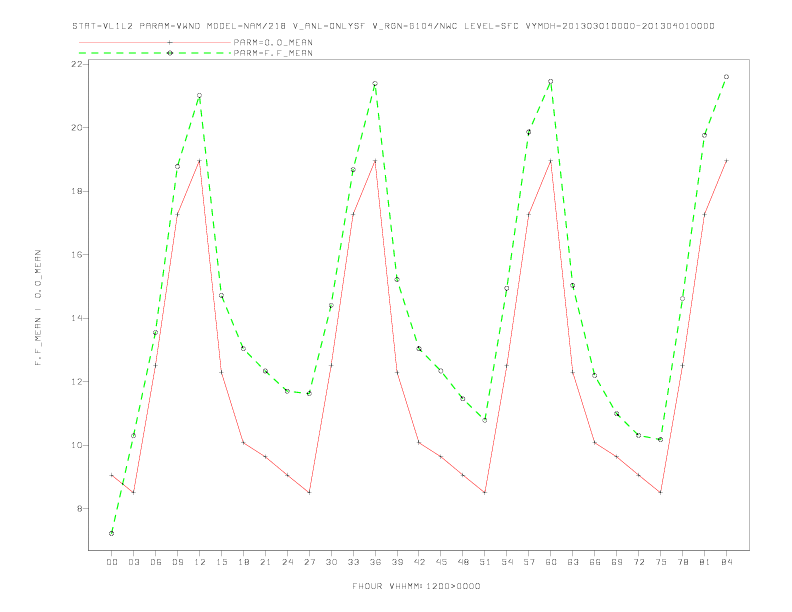
Task: Click the x-axis tick label 60
Action: pyautogui.click(x=551, y=562)
